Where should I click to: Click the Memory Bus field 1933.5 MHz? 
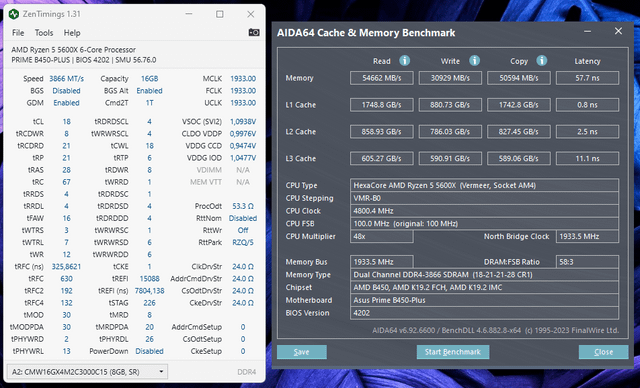pyautogui.click(x=382, y=262)
